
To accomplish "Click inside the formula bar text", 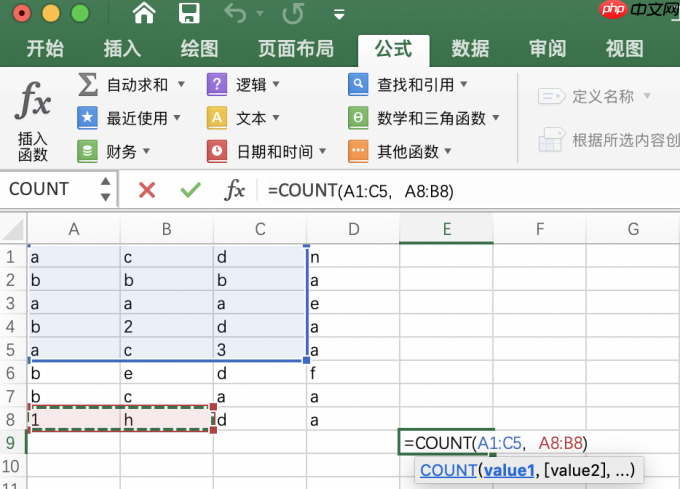I will (x=361, y=191).
